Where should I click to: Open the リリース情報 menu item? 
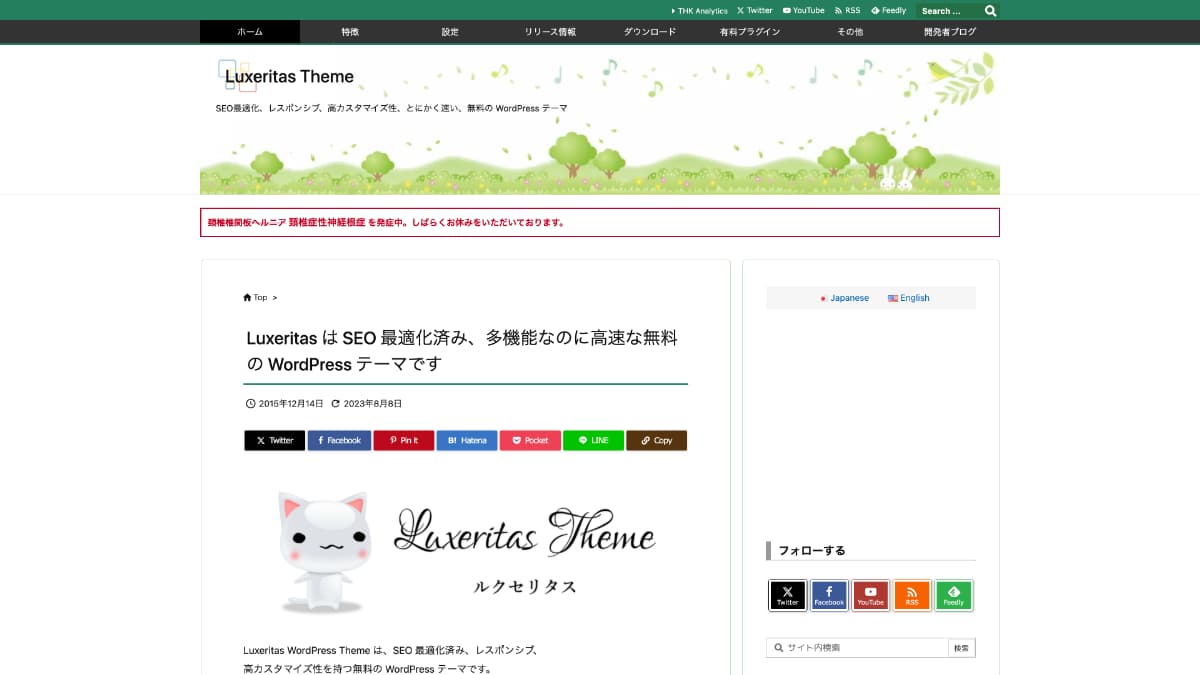click(550, 32)
